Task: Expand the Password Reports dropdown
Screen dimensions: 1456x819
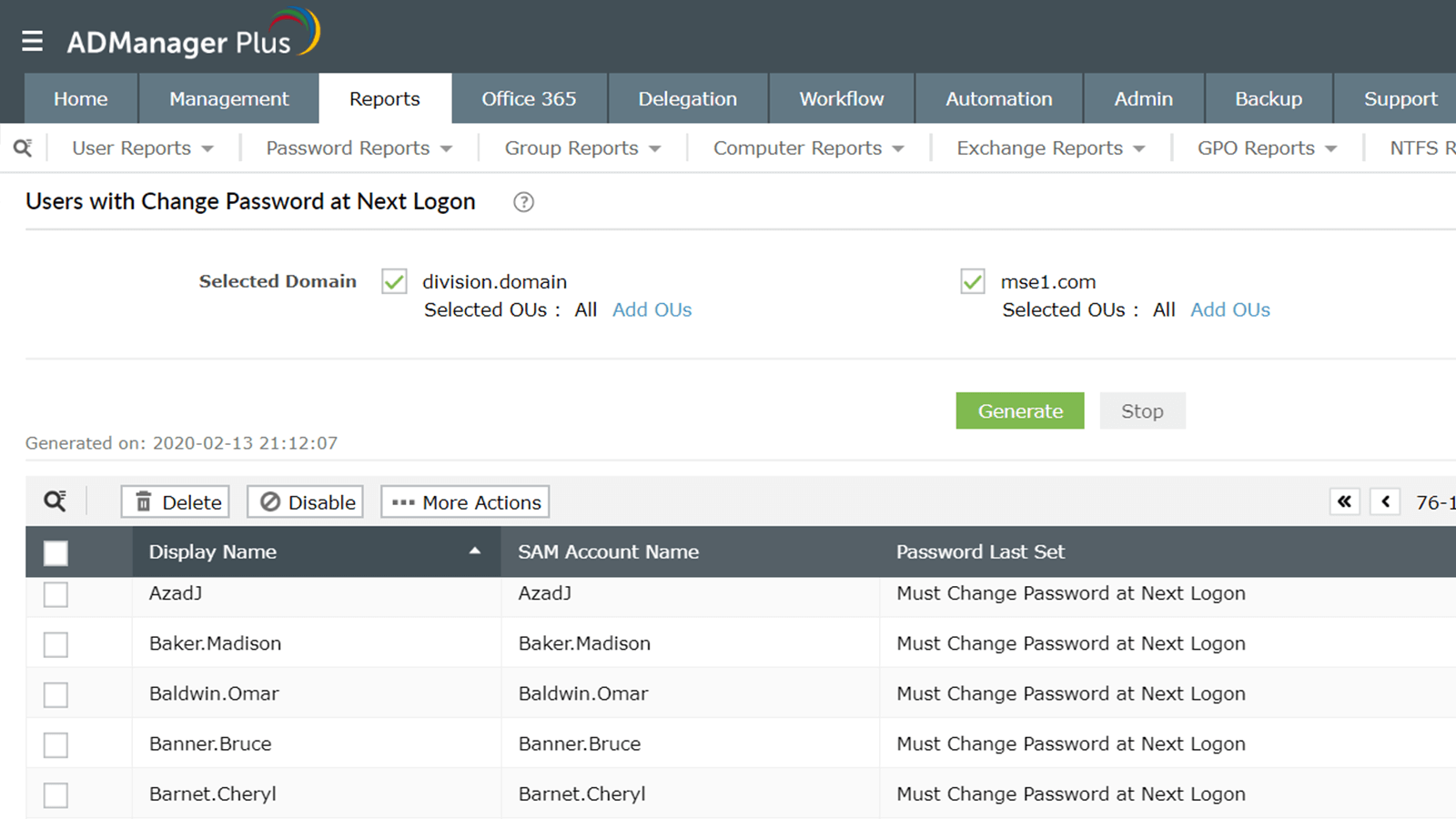Action: point(359,148)
